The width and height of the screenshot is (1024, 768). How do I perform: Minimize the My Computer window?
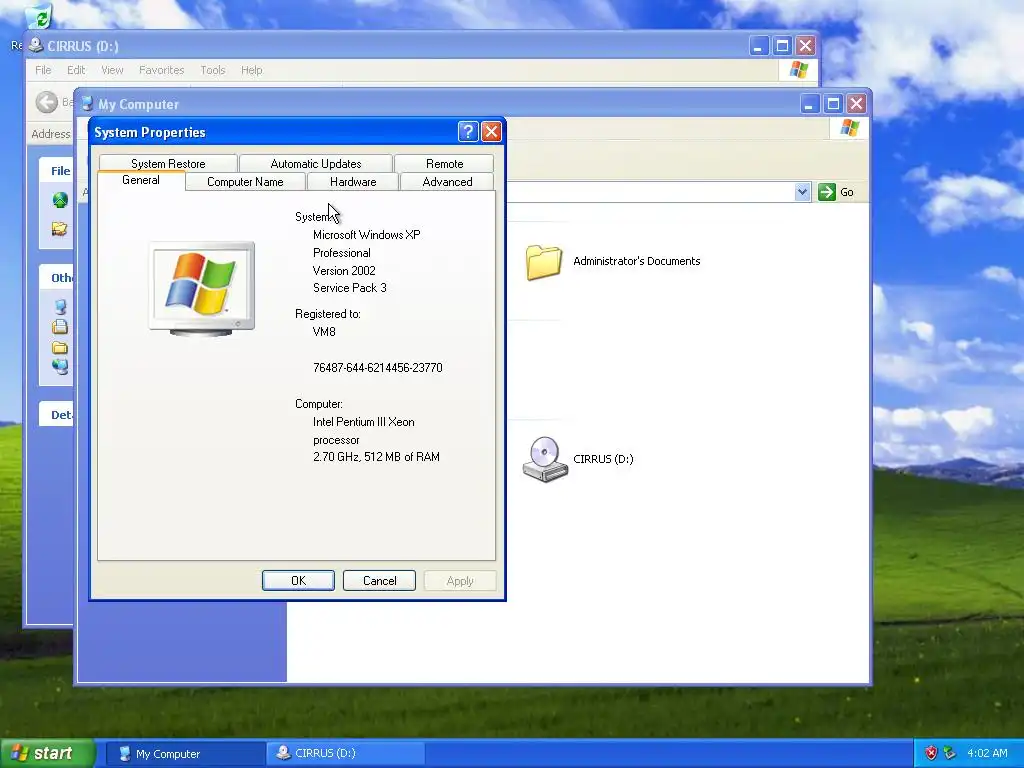(809, 104)
